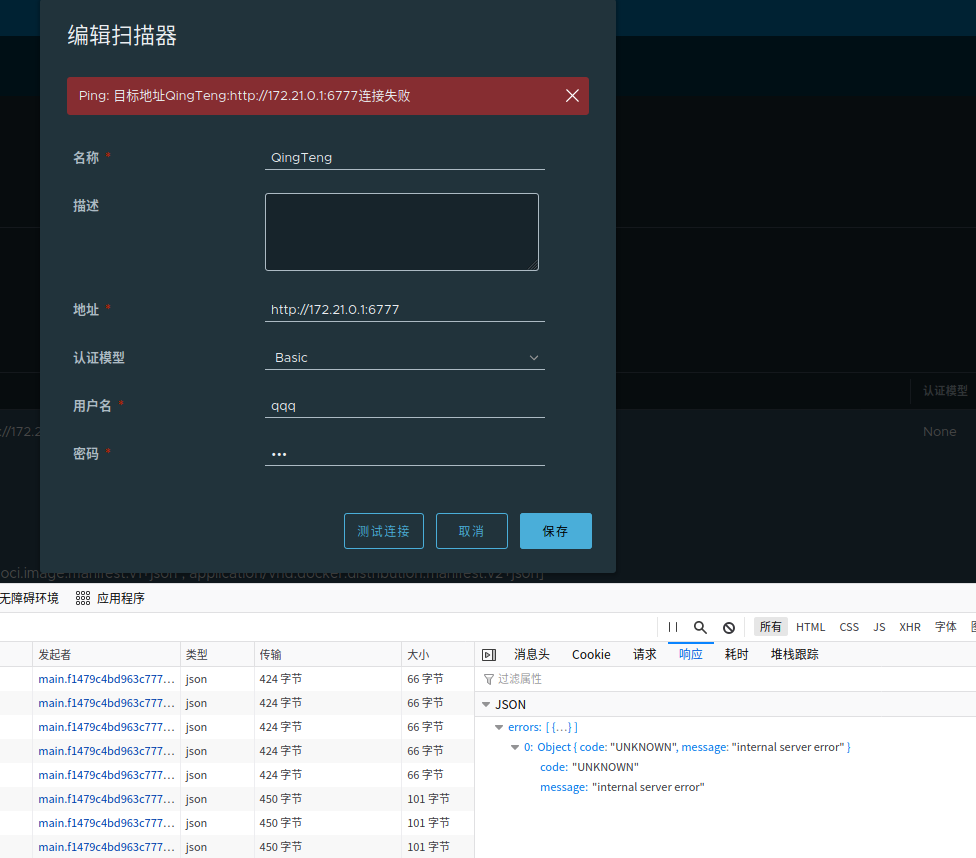Open the Cookie tab
Image resolution: width=976 pixels, height=858 pixels.
(591, 654)
